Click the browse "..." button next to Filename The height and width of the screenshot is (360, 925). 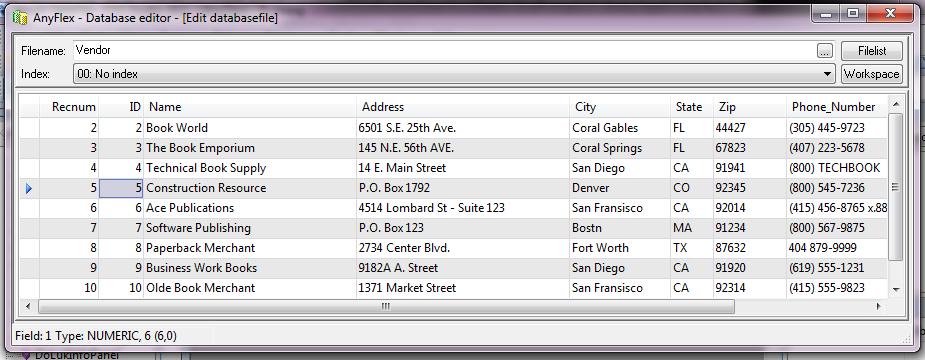[825, 51]
